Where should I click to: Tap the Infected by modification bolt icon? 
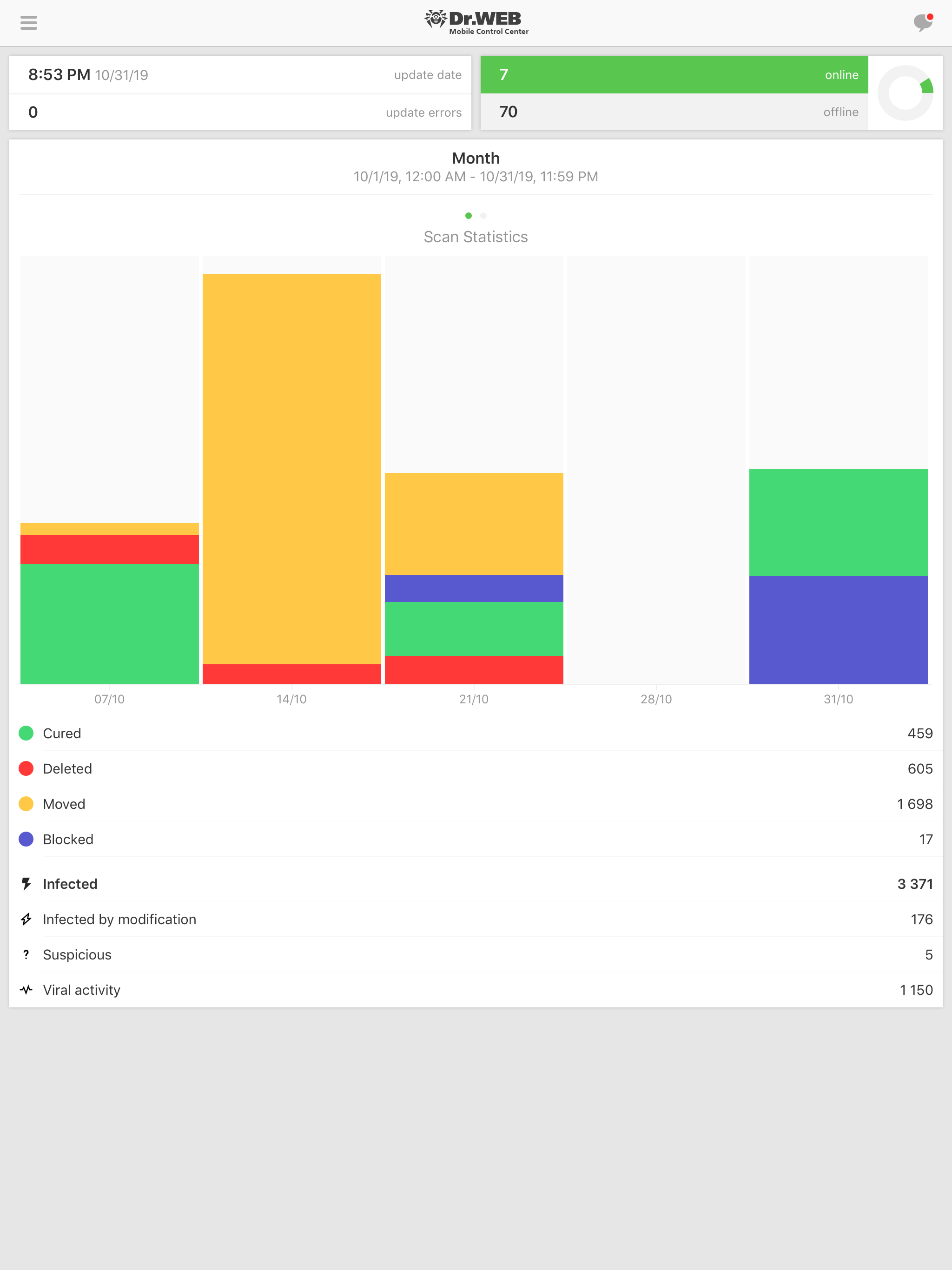pyautogui.click(x=26, y=919)
